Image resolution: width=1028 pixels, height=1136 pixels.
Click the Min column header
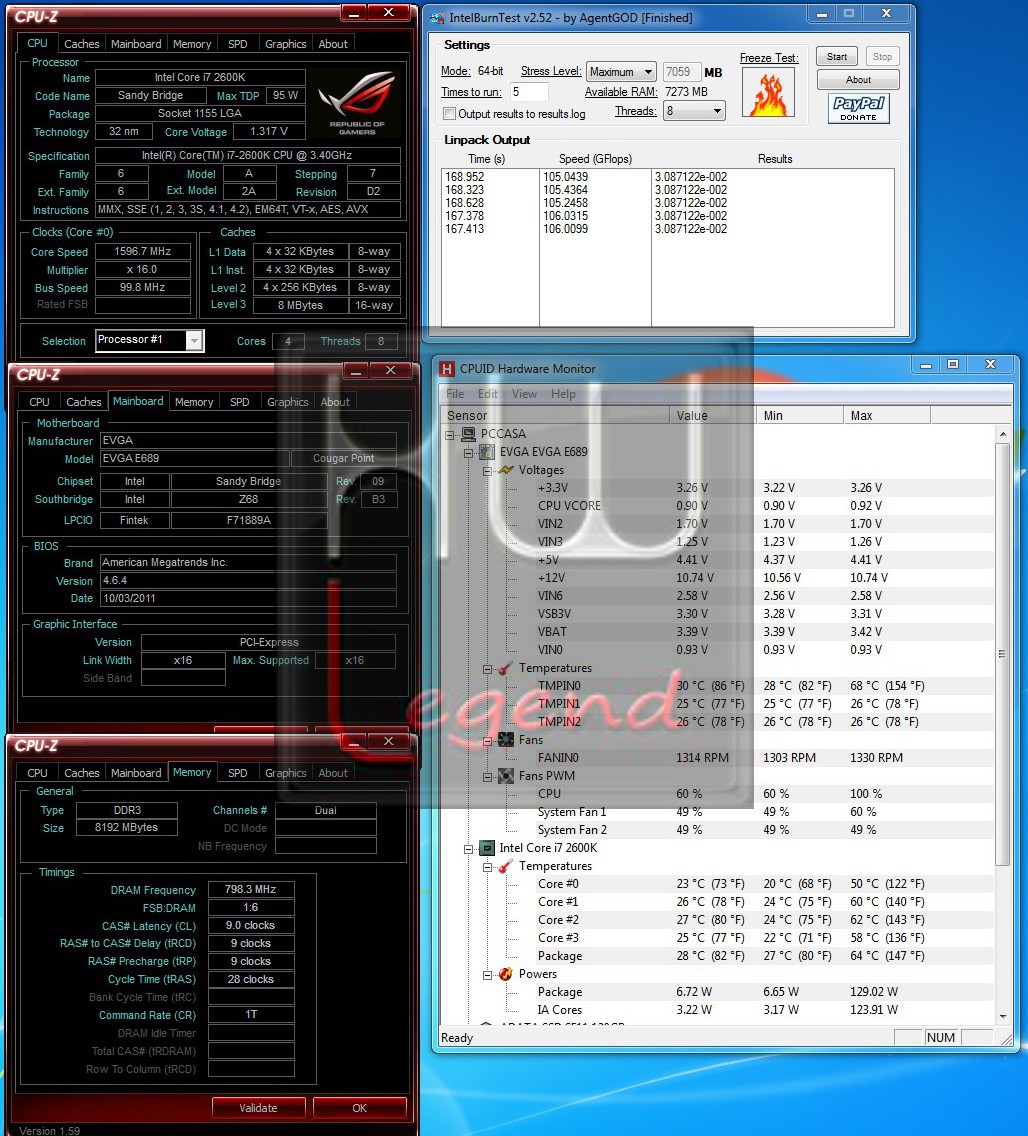[x=799, y=415]
